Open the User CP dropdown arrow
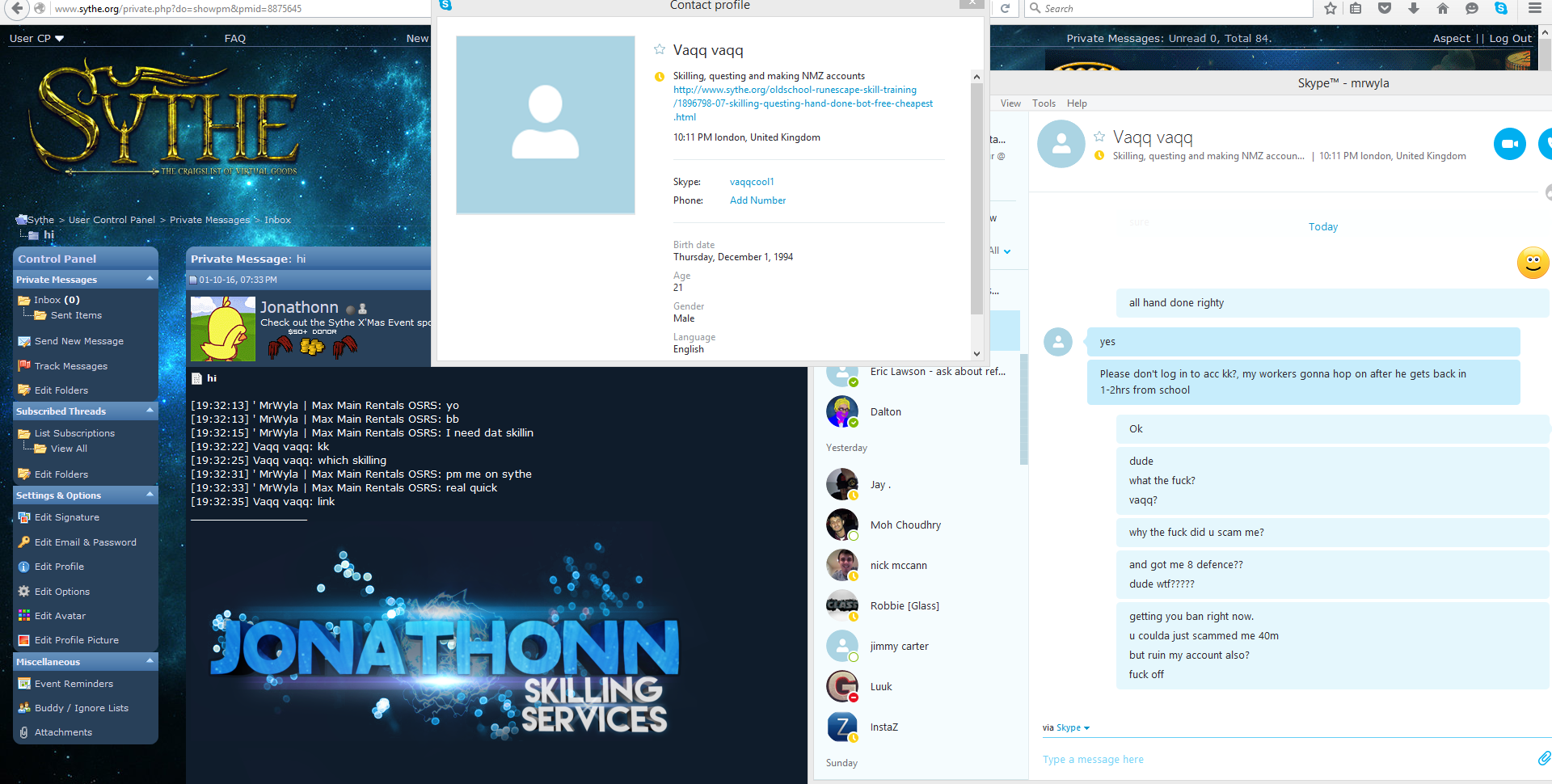 60,38
